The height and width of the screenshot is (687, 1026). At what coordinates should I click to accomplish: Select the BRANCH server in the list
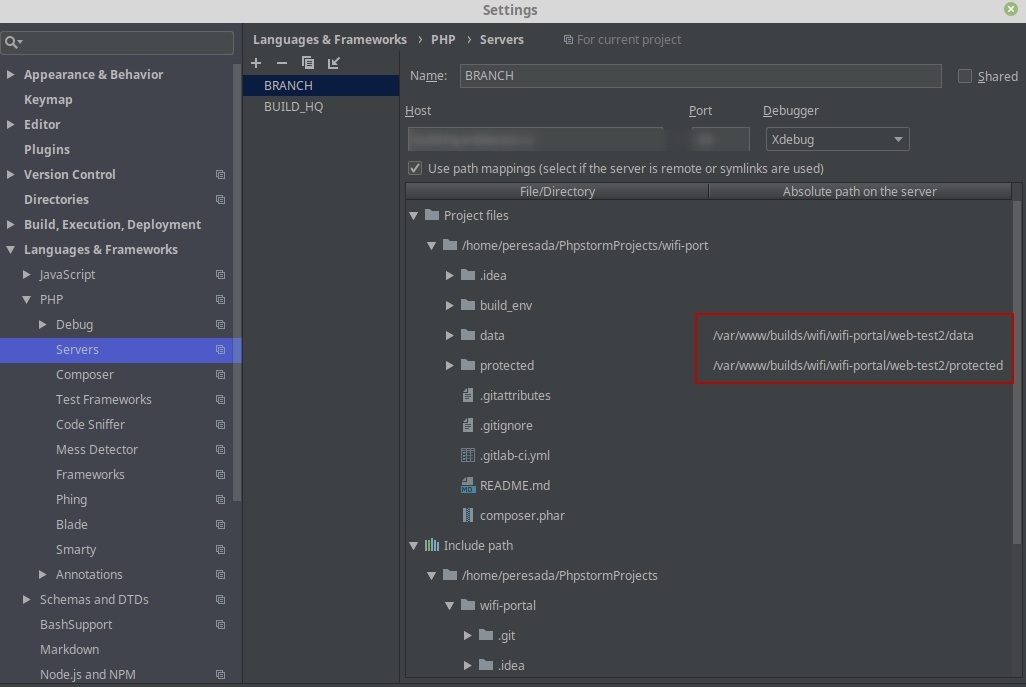(321, 86)
